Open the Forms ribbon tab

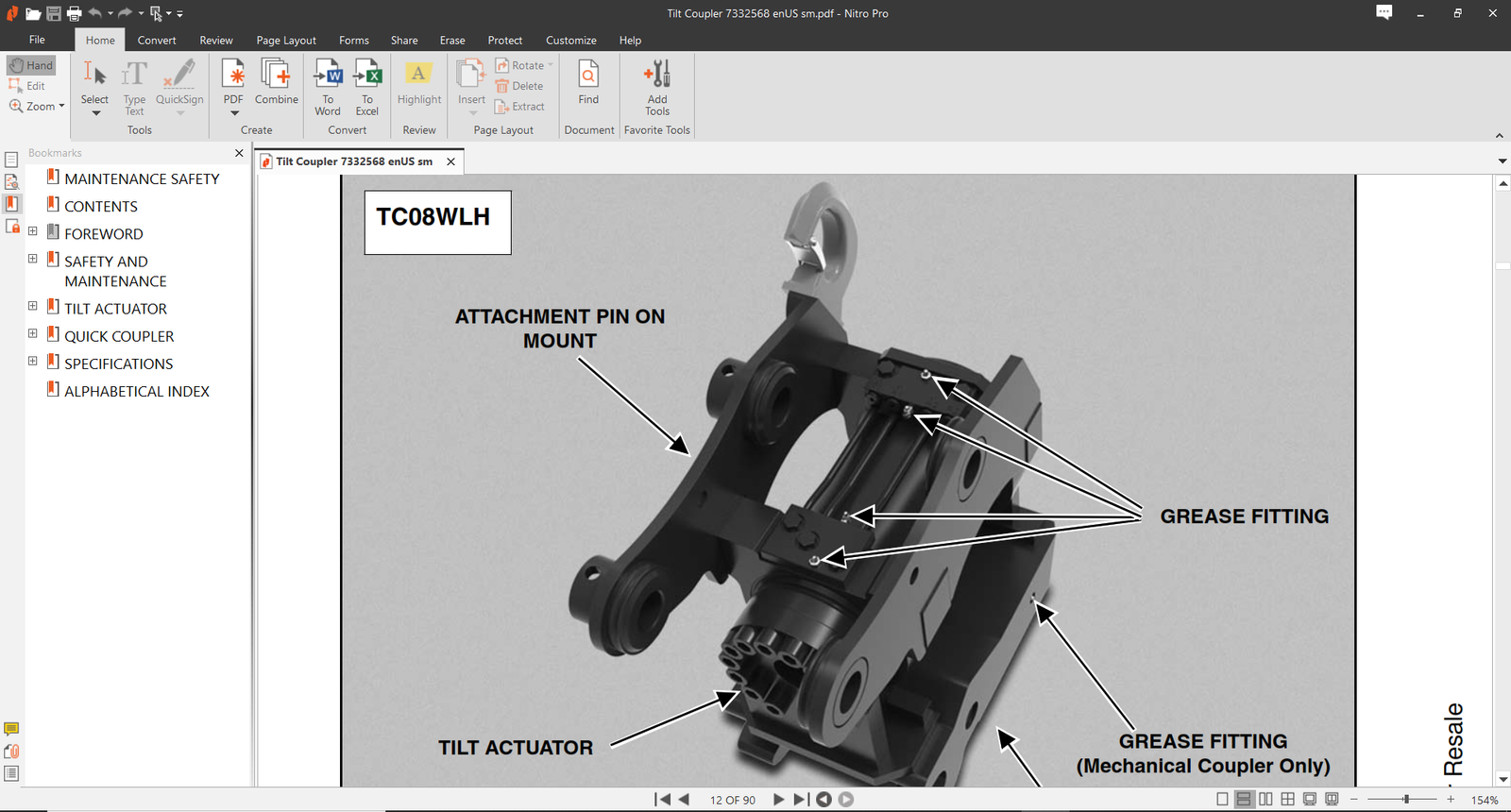(x=354, y=41)
